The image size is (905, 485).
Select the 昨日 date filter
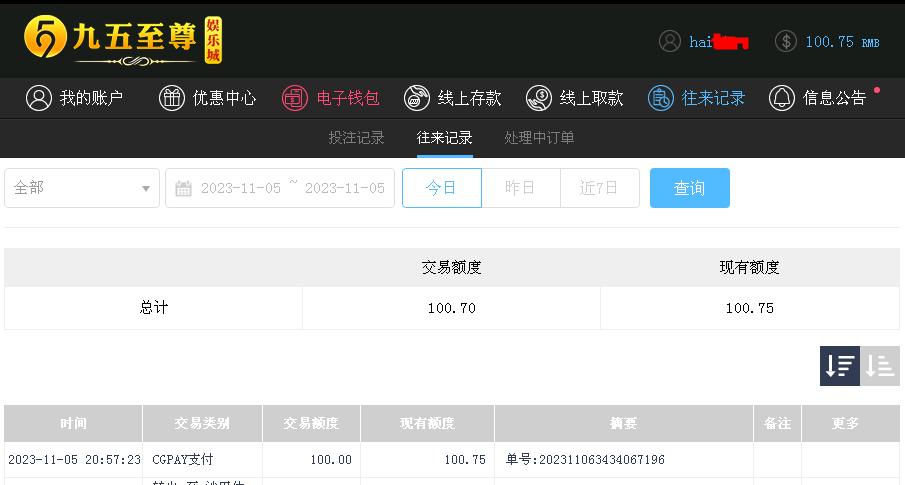521,188
